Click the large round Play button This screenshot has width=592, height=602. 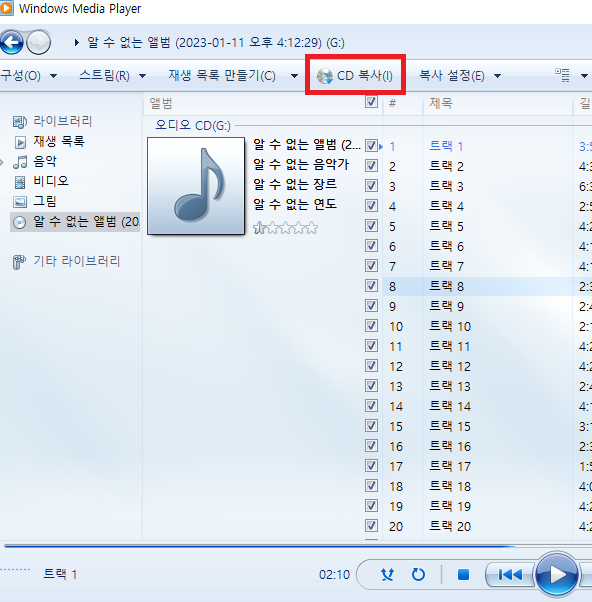[x=556, y=575]
